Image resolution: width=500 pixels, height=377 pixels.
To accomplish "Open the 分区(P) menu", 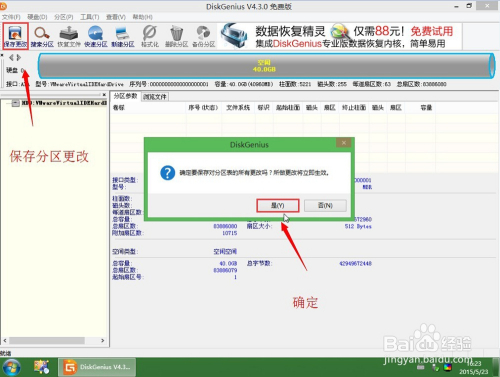I will coord(63,17).
